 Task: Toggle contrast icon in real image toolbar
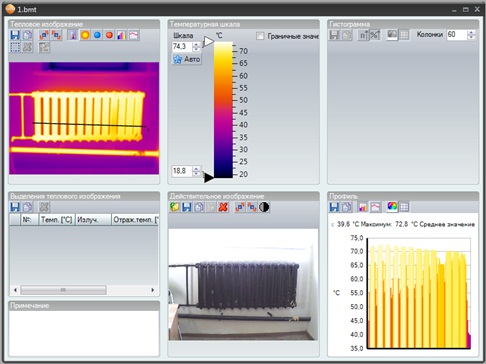click(x=264, y=207)
